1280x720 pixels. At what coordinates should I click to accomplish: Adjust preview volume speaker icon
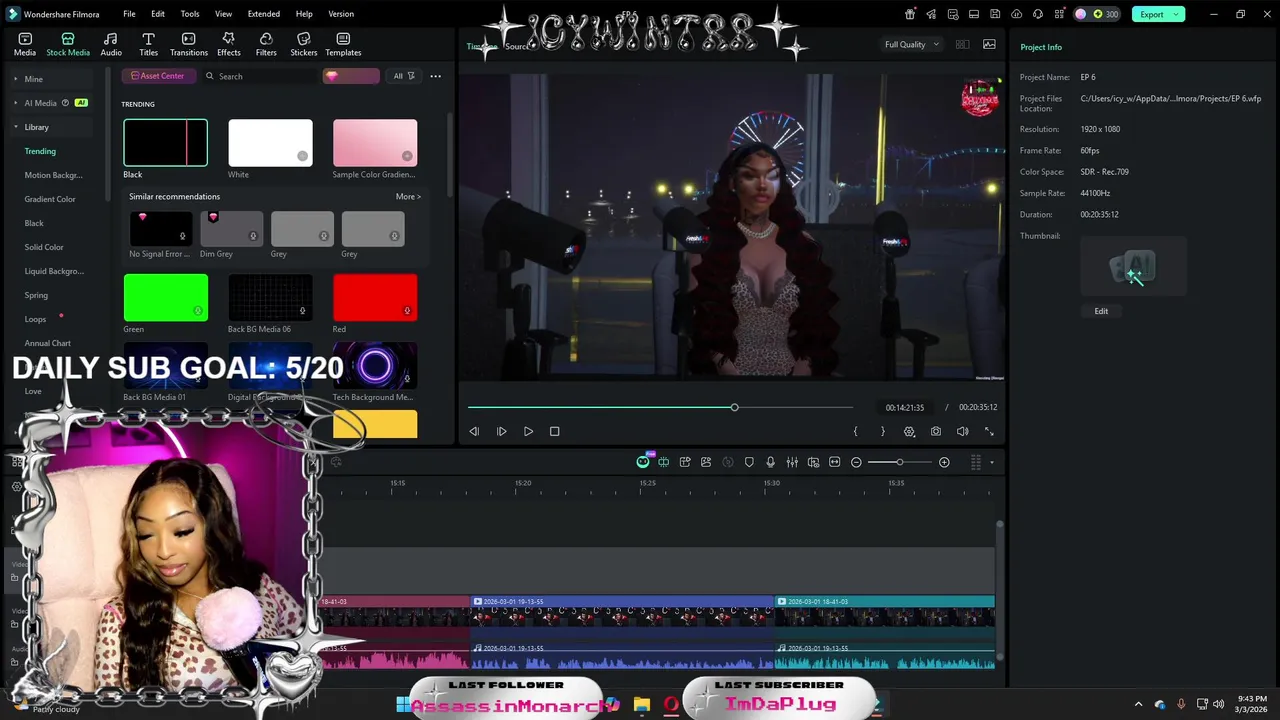click(x=962, y=431)
